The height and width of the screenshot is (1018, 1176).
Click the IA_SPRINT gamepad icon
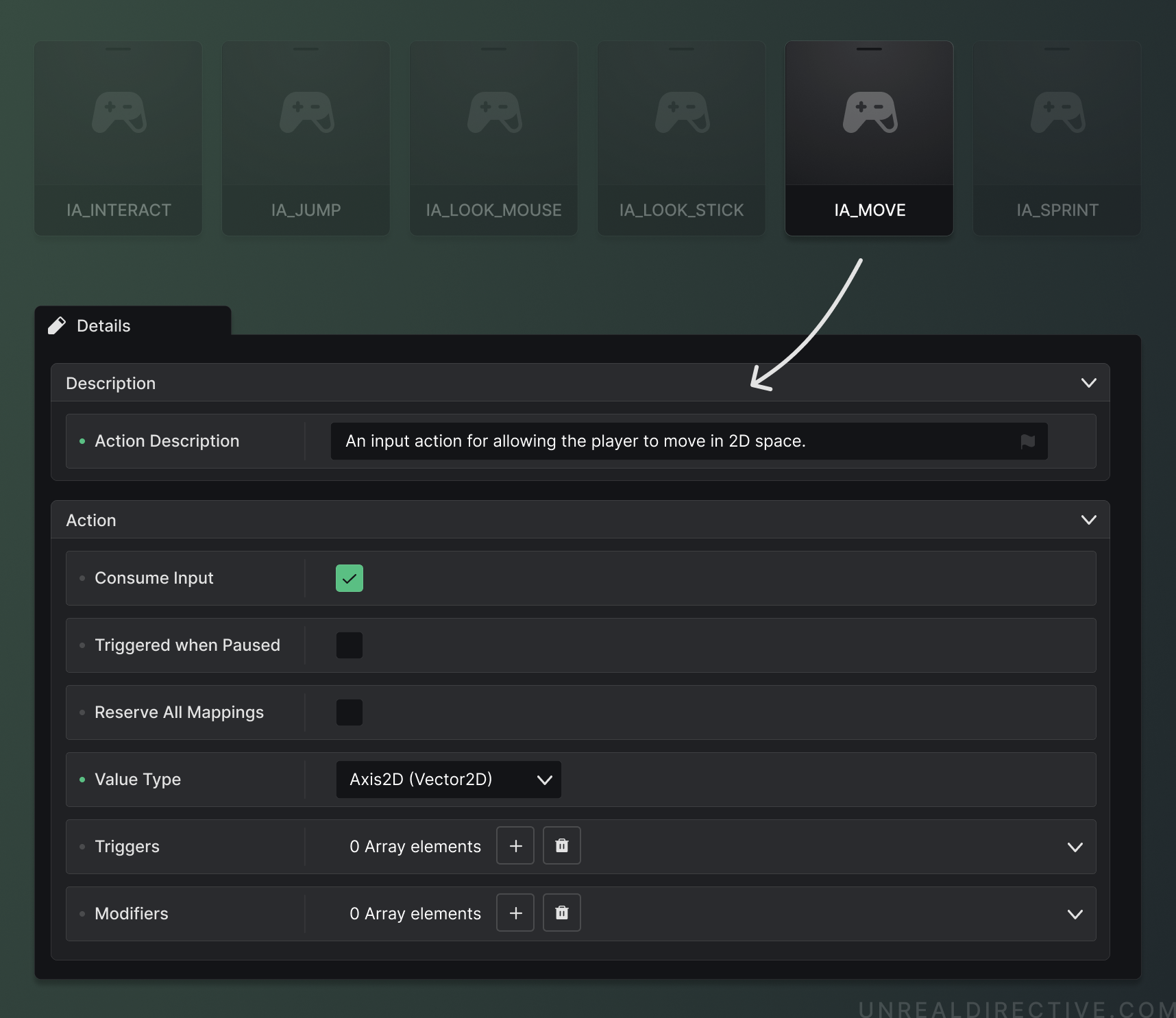(x=1057, y=113)
